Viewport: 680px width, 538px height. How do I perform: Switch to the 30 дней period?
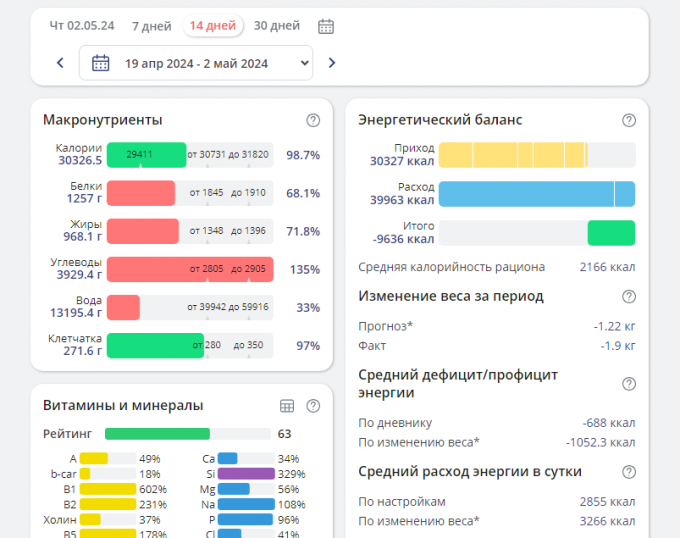[276, 26]
